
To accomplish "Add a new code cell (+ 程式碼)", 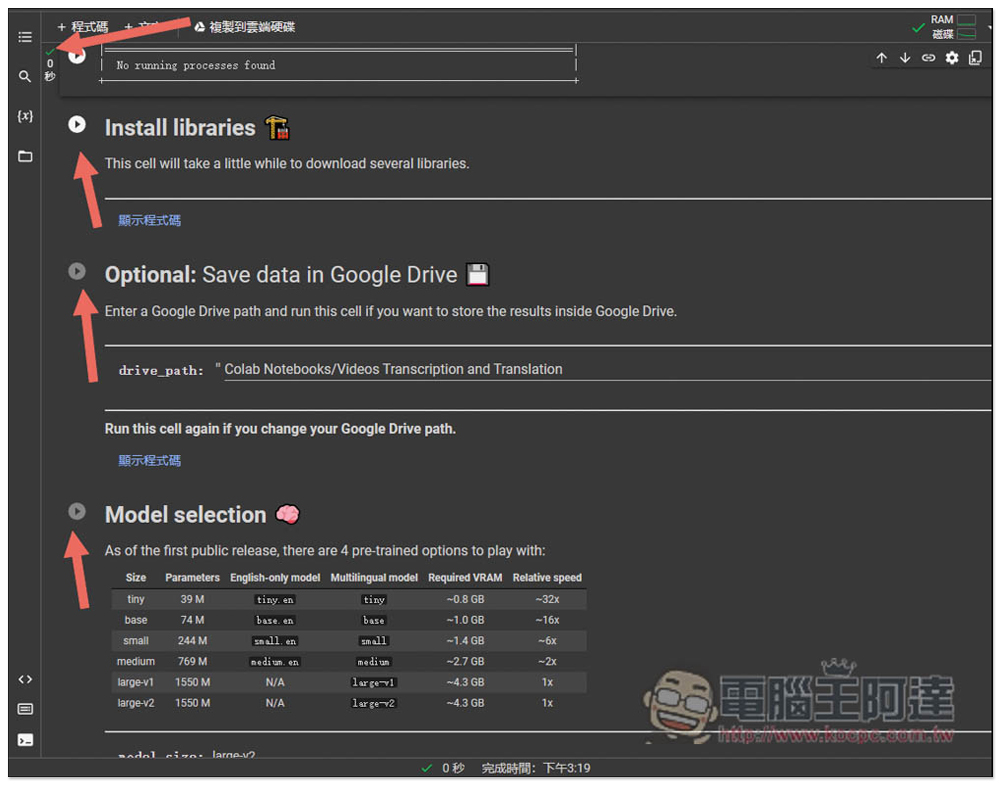I will tap(82, 27).
